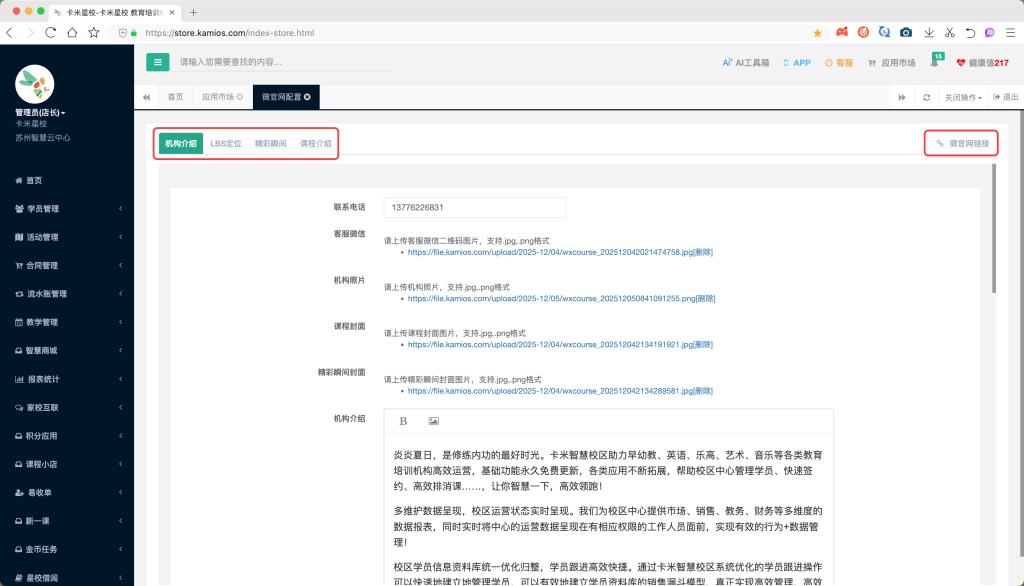Viewport: 1024px width, 586px height.
Task: Click the refresh icon in the tab bar
Action: point(927,97)
